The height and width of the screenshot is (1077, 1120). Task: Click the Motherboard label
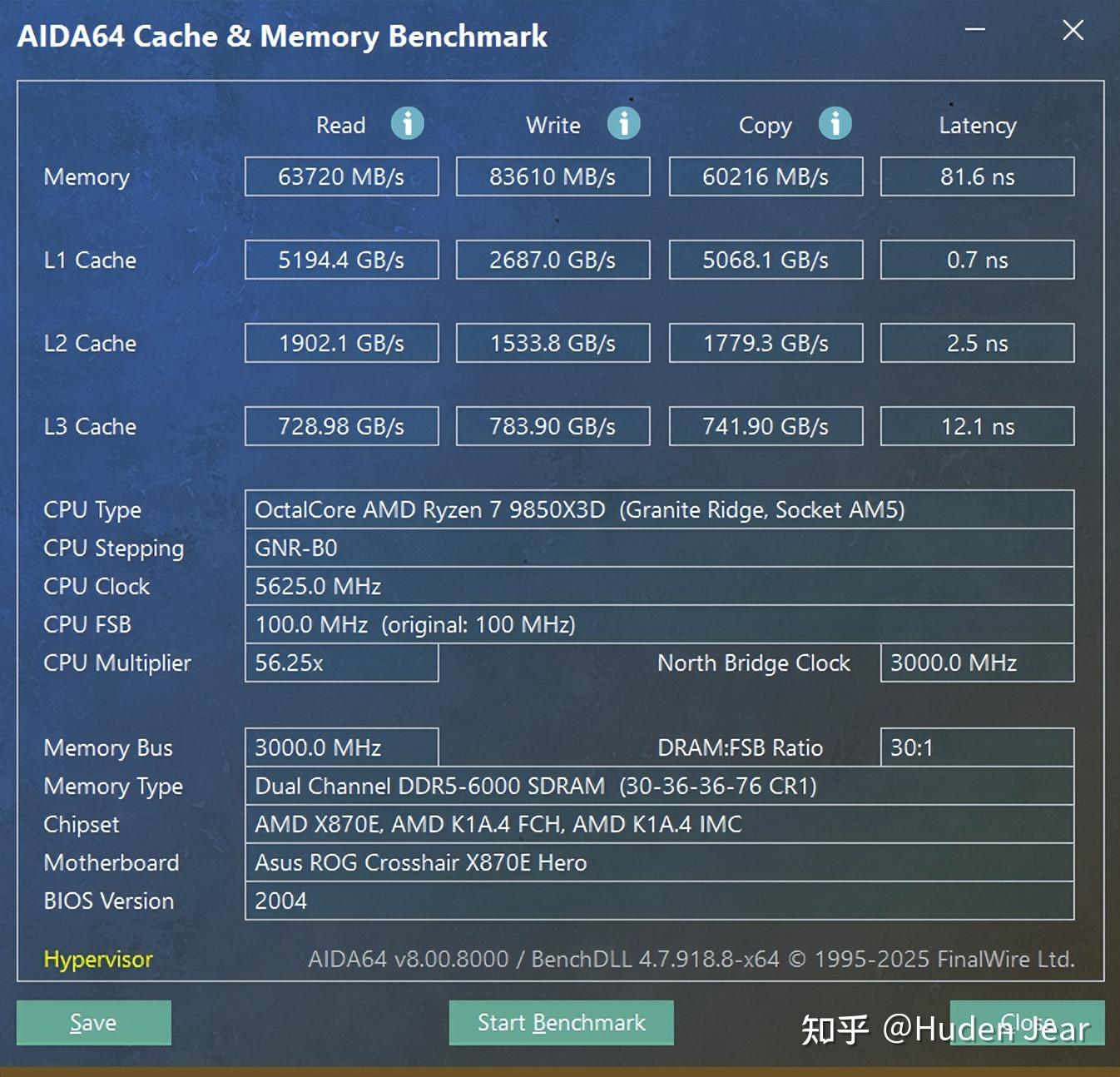112,862
